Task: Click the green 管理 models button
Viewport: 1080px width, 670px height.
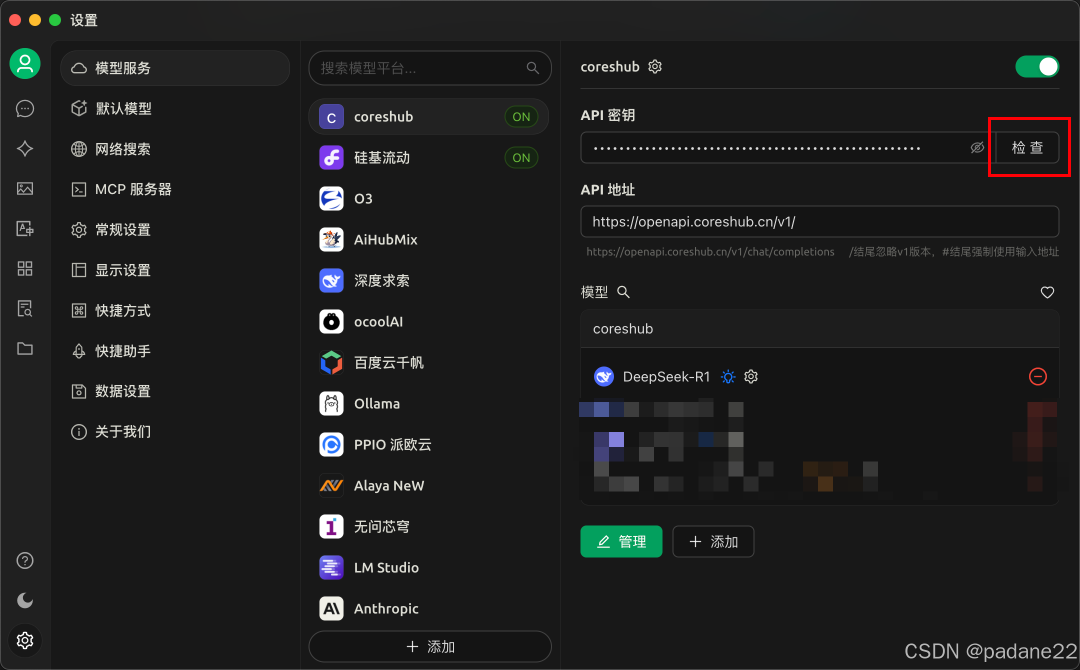Action: [x=621, y=542]
